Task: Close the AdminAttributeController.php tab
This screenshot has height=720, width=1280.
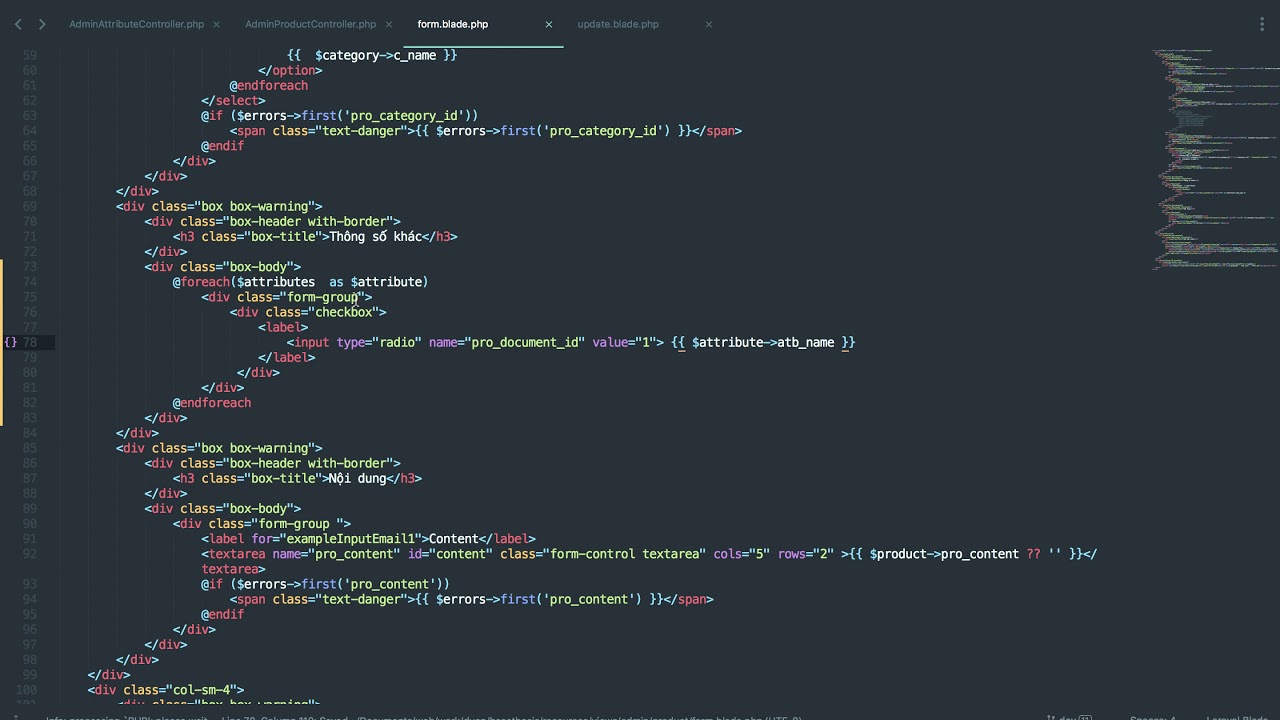Action: pos(216,24)
